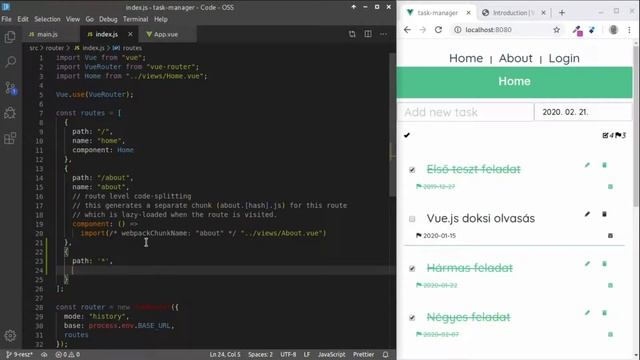Click the check-all checkmark icon above tasks
640x360 pixels.
pyautogui.click(x=407, y=135)
